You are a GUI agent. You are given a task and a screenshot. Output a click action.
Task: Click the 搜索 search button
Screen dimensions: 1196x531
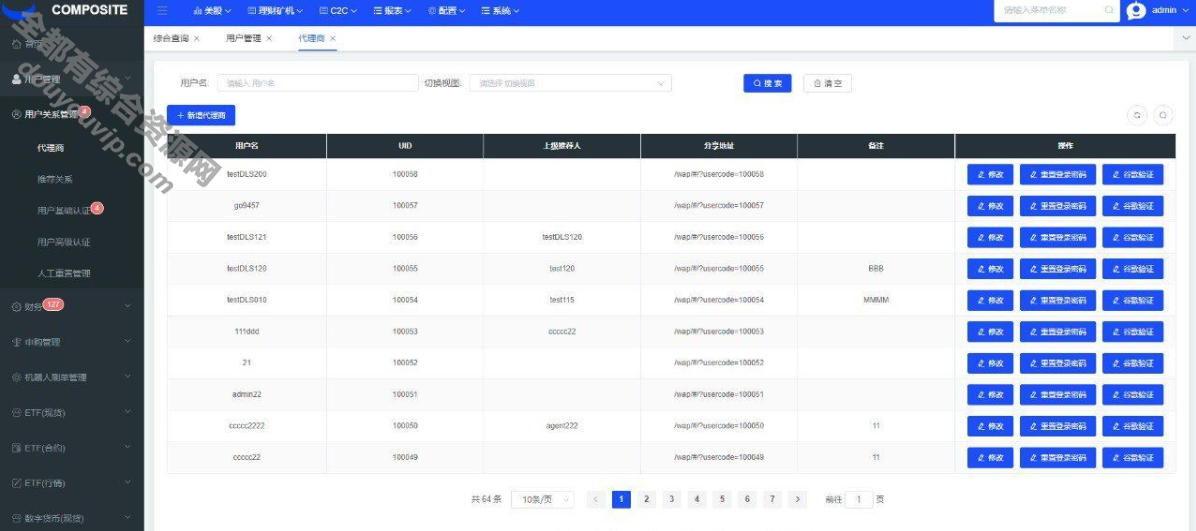point(767,83)
